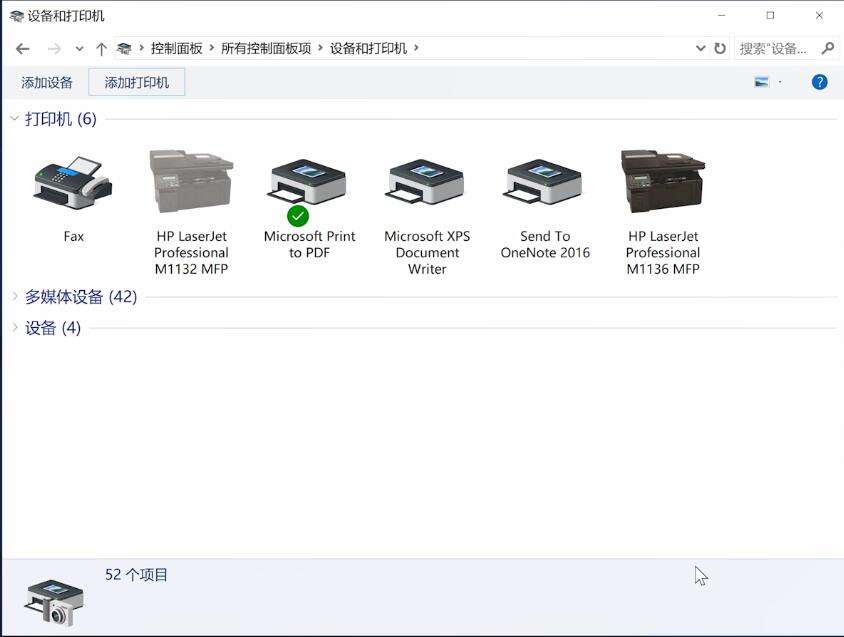This screenshot has height=637, width=844.
Task: Open the Fax printer
Action: [73, 185]
